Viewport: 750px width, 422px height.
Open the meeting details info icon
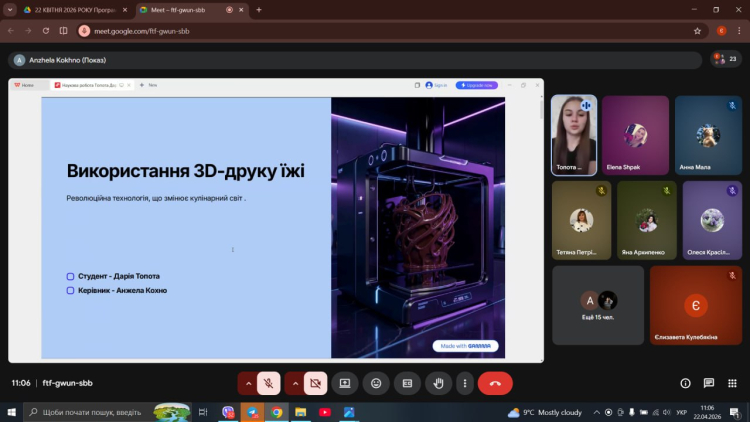[685, 383]
